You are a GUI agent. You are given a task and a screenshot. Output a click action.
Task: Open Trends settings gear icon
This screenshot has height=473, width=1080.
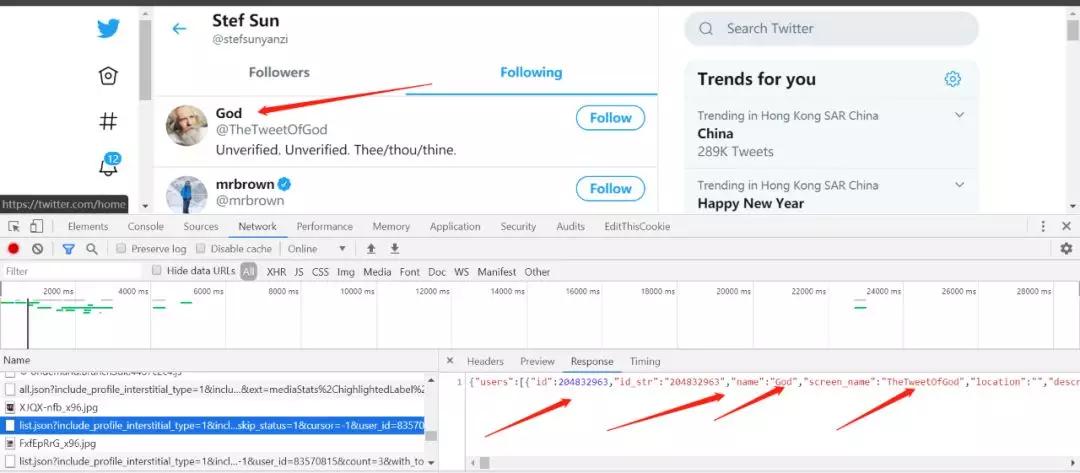tap(953, 79)
